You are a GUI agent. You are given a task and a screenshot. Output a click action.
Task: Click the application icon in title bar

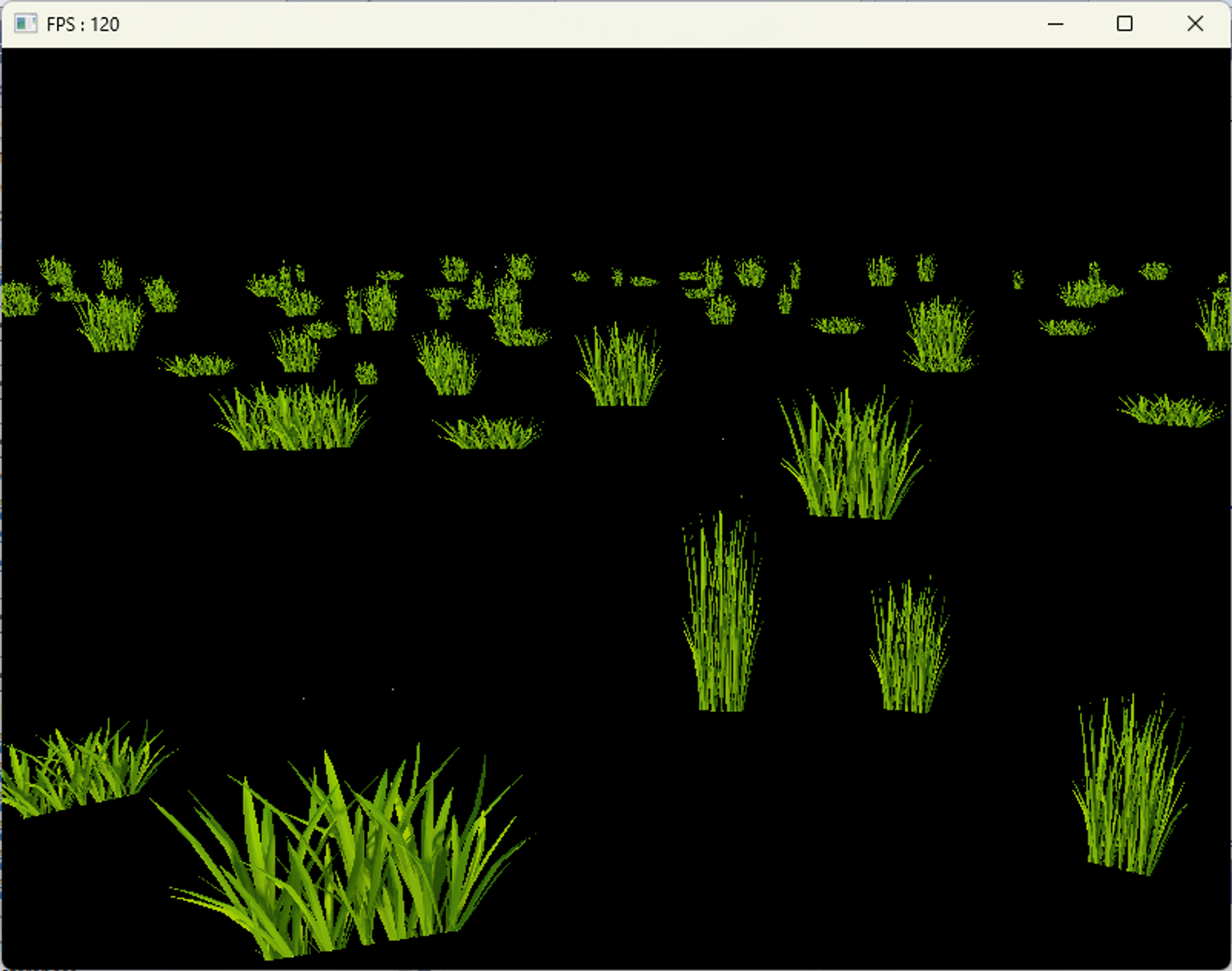coord(25,24)
